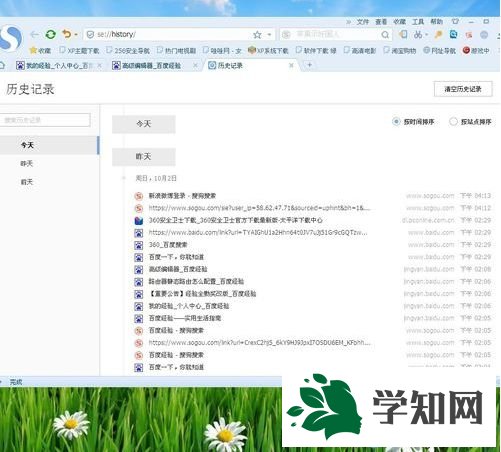This screenshot has height=452, width=501.
Task: Select 昨天 in the left sidebar
Action: pos(27,164)
